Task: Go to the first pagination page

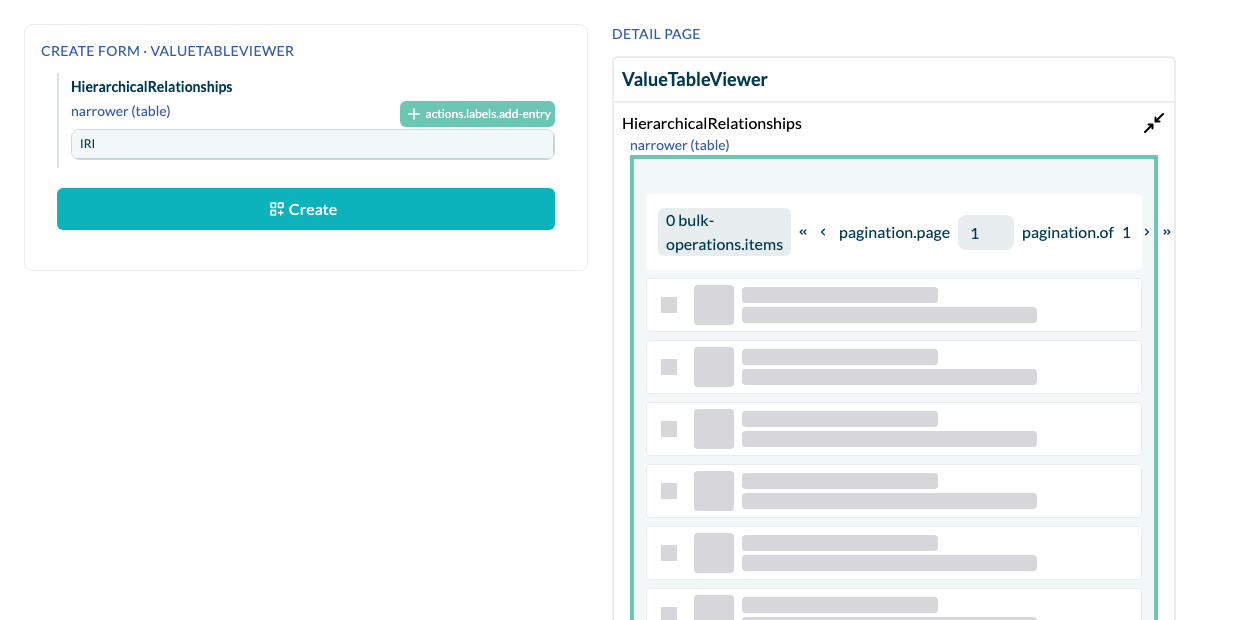Action: [x=803, y=232]
